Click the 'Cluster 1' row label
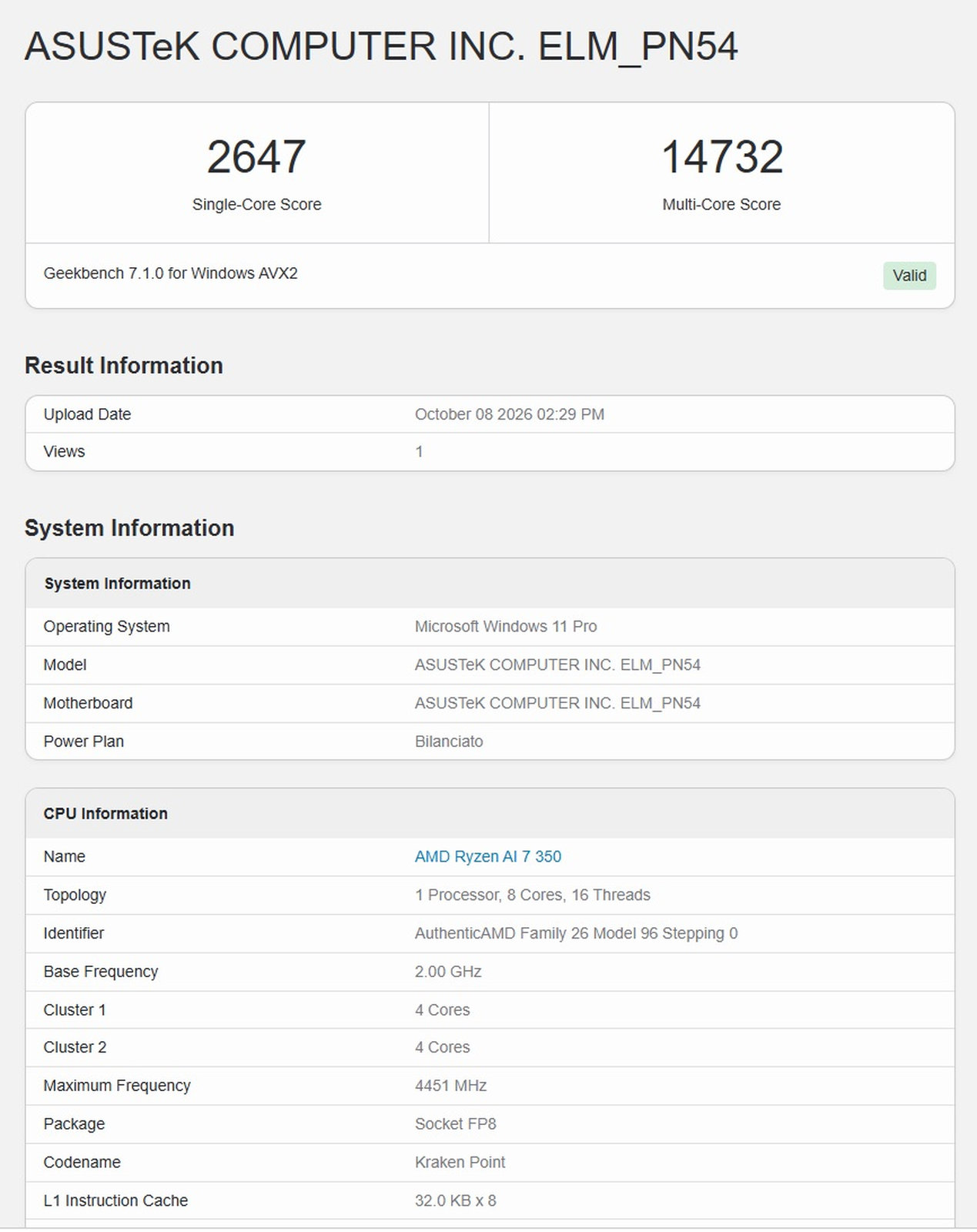 click(x=75, y=1009)
